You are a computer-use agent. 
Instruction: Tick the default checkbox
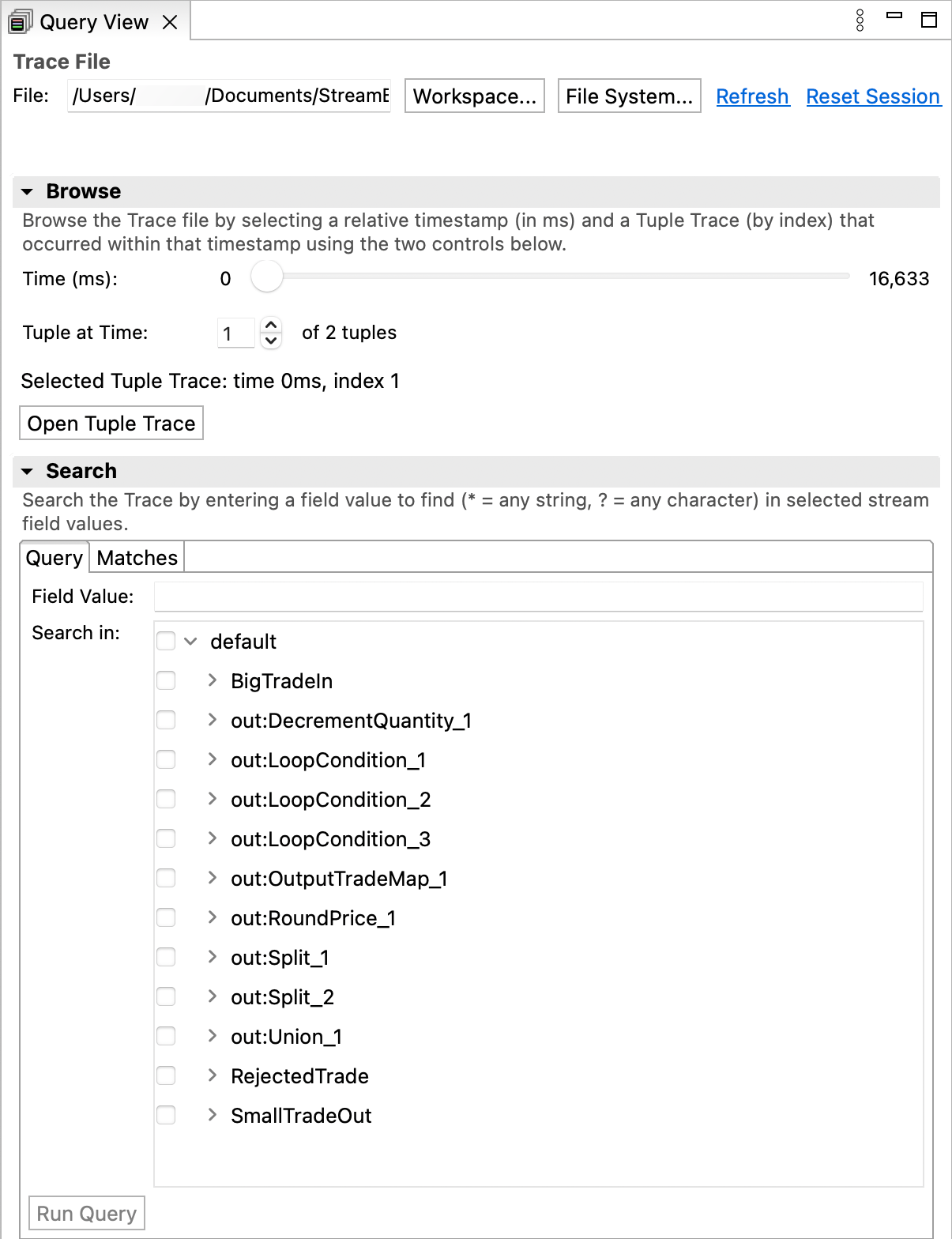coord(166,641)
